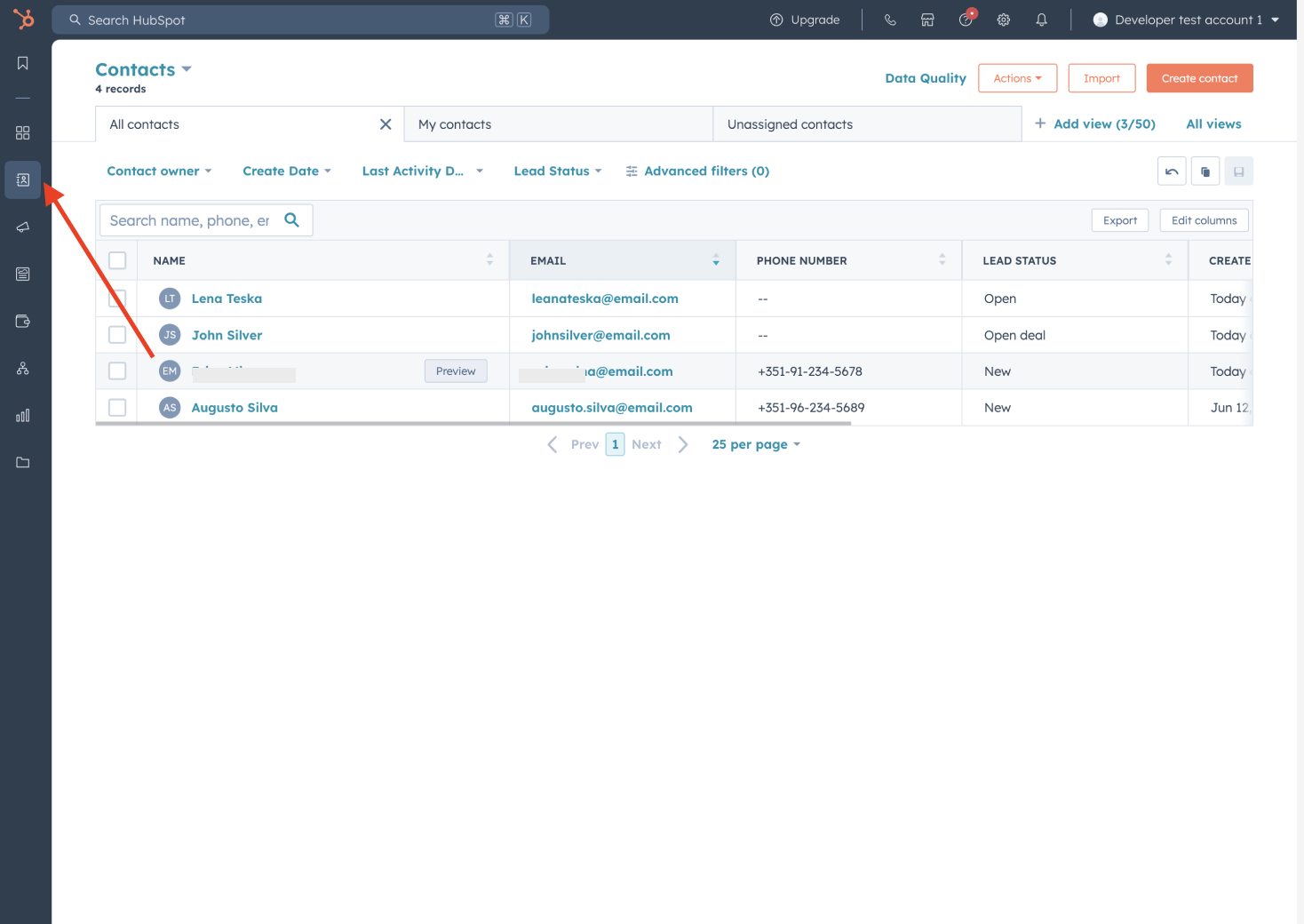1304x924 pixels.
Task: Open the Settings gear icon
Action: point(1004,20)
